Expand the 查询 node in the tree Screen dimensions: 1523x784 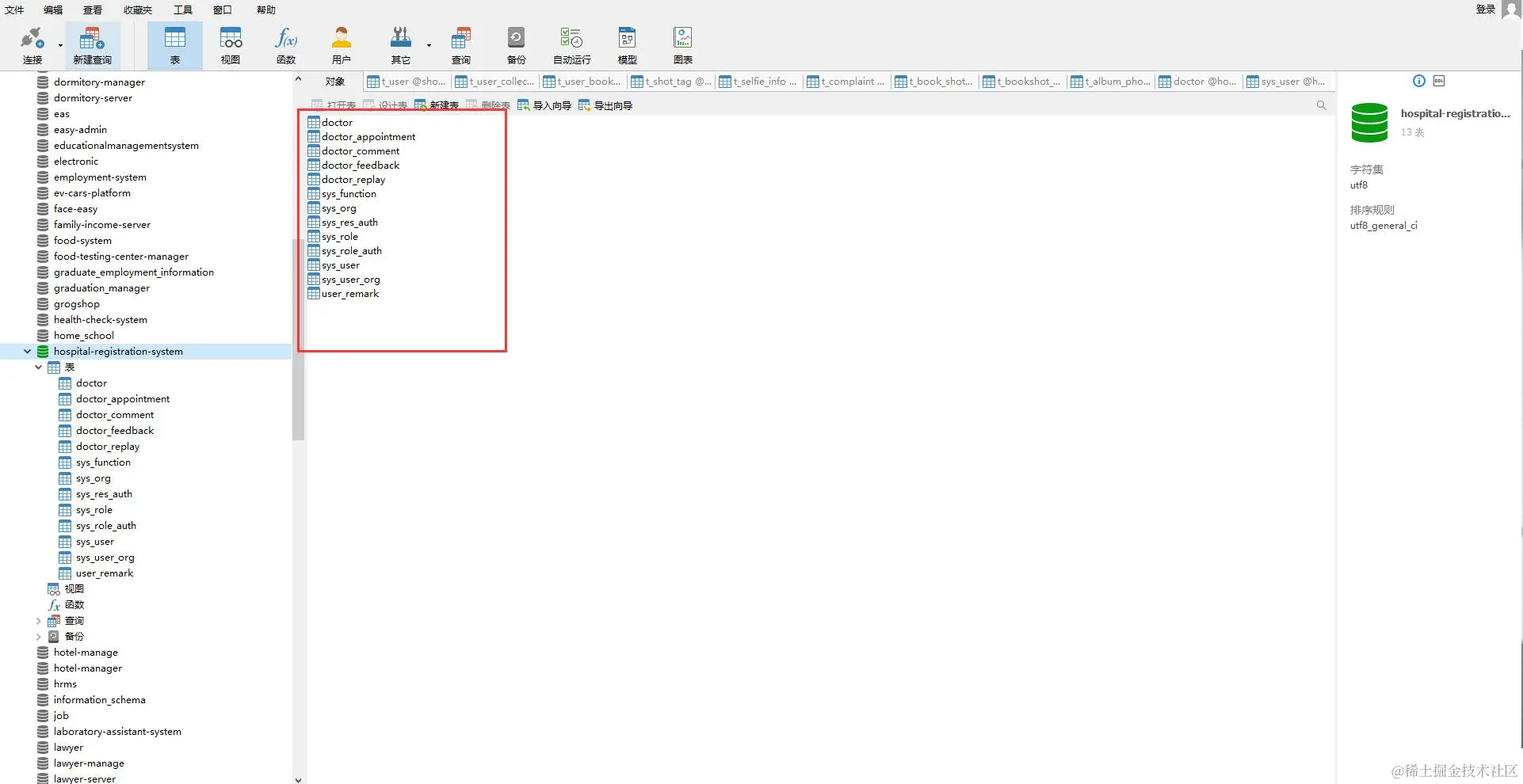click(38, 621)
